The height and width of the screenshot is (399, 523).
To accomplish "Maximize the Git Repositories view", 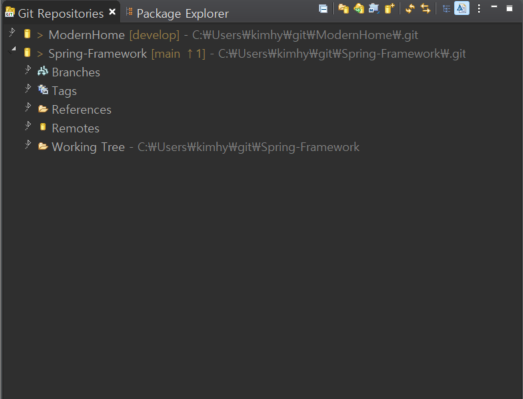I will (x=509, y=8).
